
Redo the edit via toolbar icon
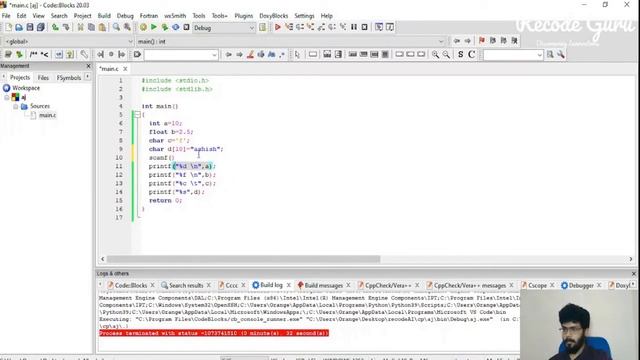pyautogui.click(x=66, y=27)
